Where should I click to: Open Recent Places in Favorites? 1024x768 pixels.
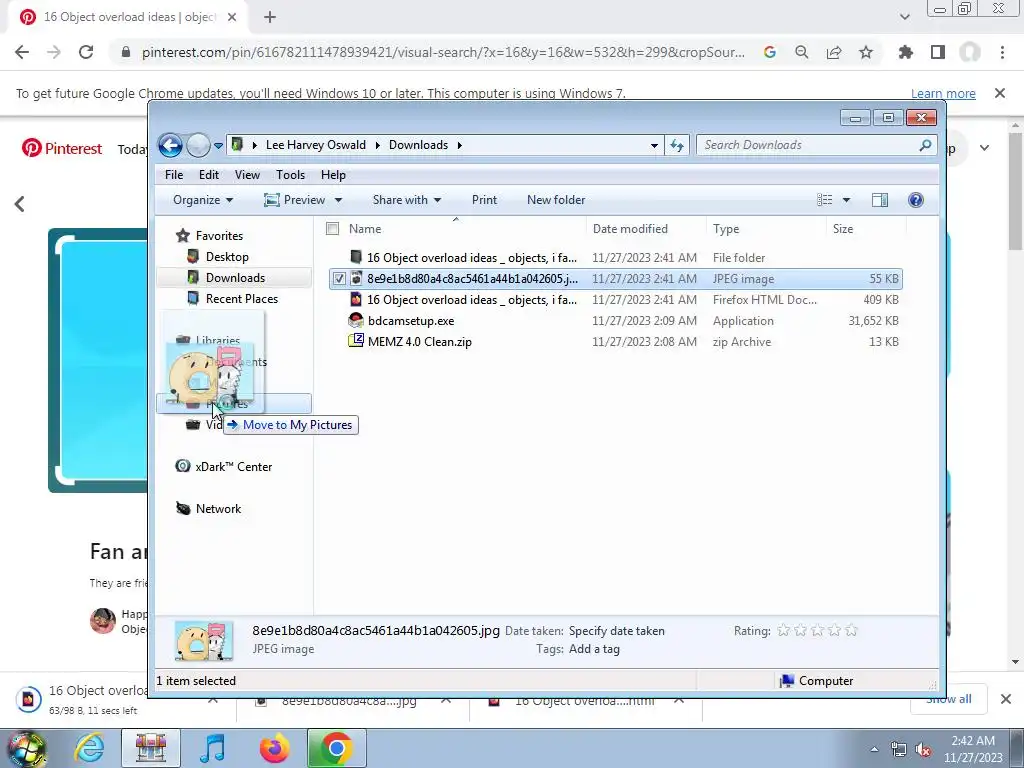point(242,298)
